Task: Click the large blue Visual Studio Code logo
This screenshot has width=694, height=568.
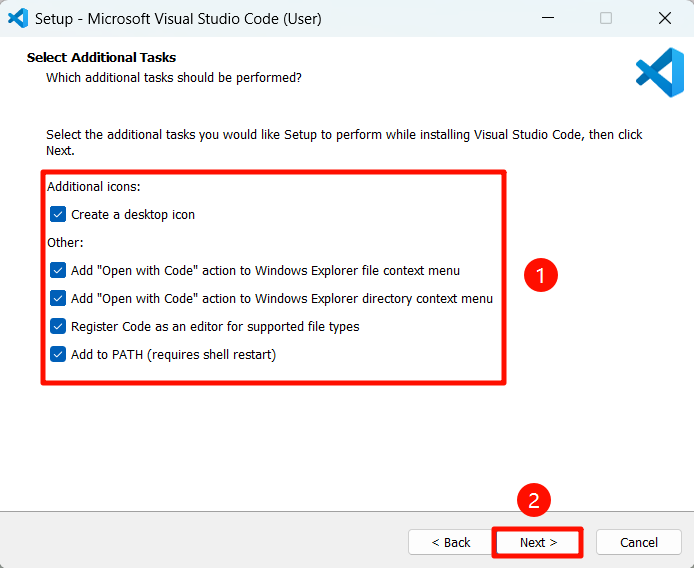Action: point(659,72)
